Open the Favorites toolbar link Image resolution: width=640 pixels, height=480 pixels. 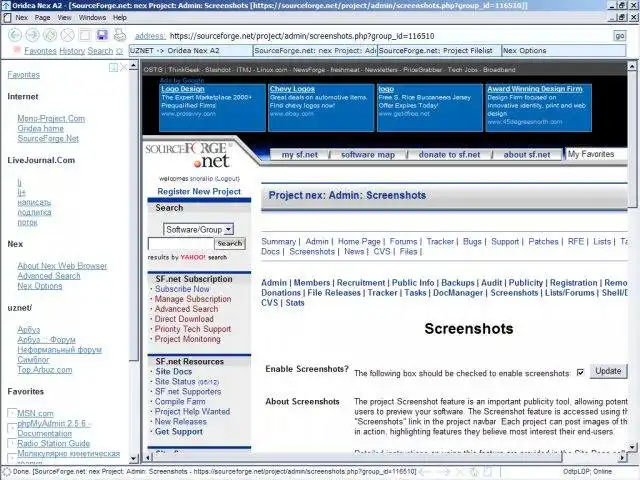(40, 51)
